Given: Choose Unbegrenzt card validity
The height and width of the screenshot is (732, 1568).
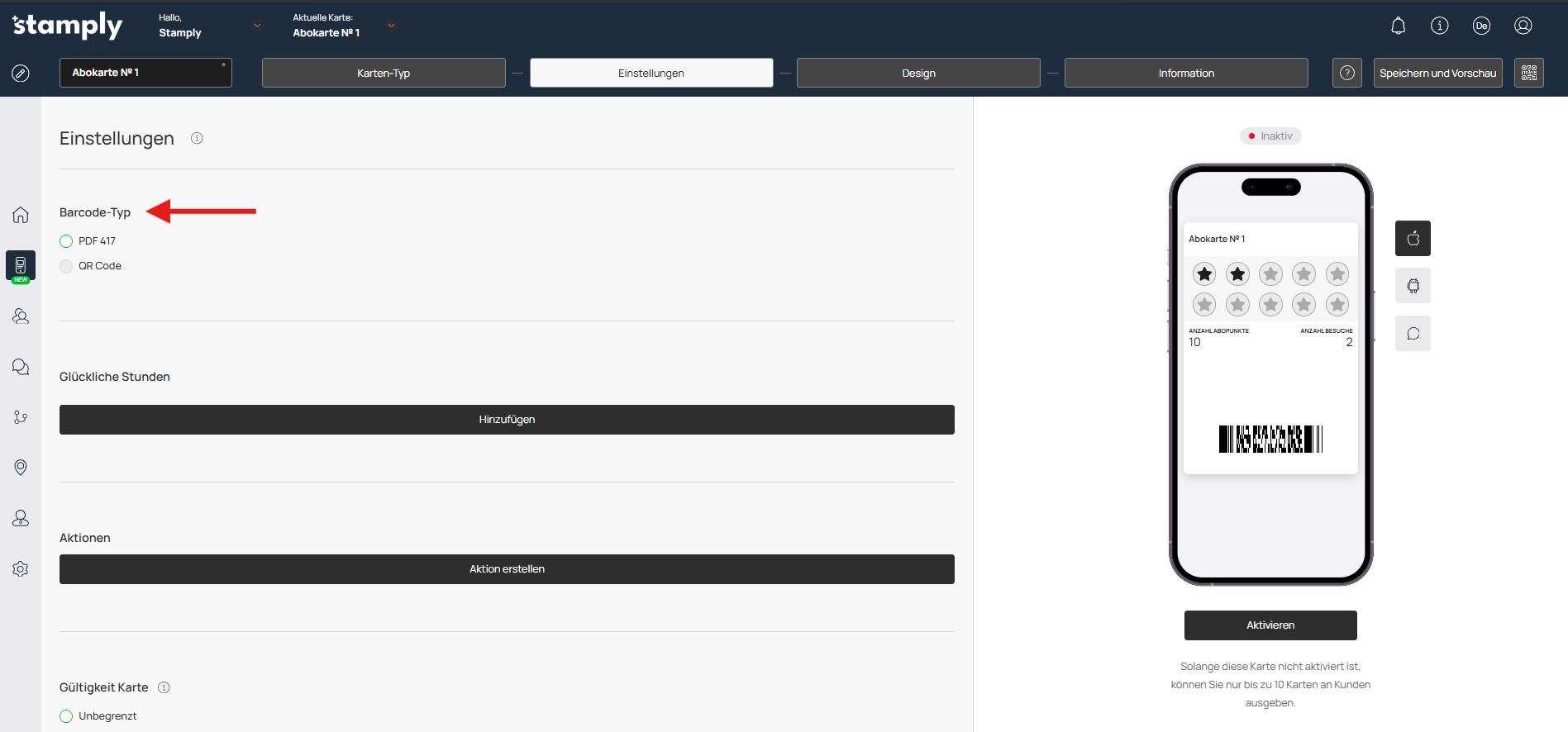Looking at the screenshot, I should [x=66, y=716].
